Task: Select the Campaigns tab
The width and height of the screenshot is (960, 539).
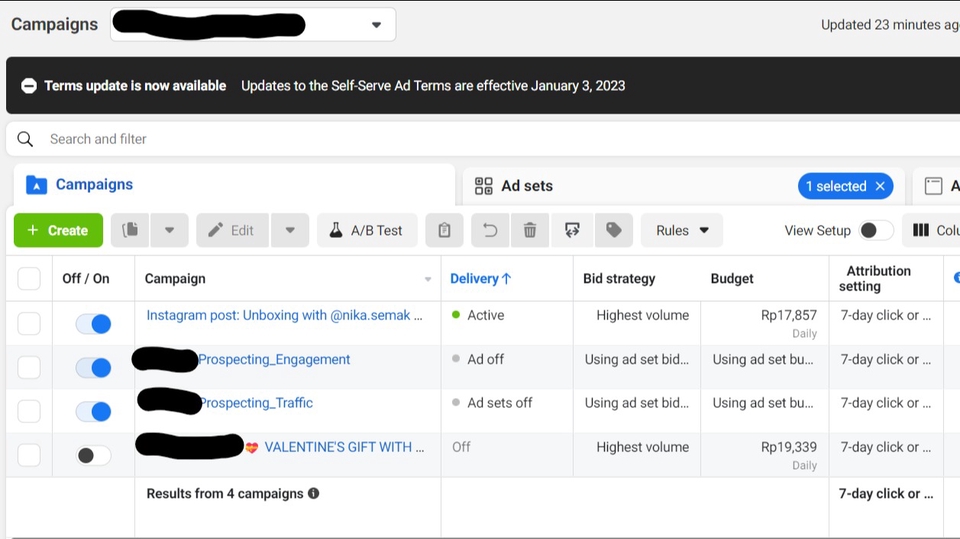Action: point(94,184)
